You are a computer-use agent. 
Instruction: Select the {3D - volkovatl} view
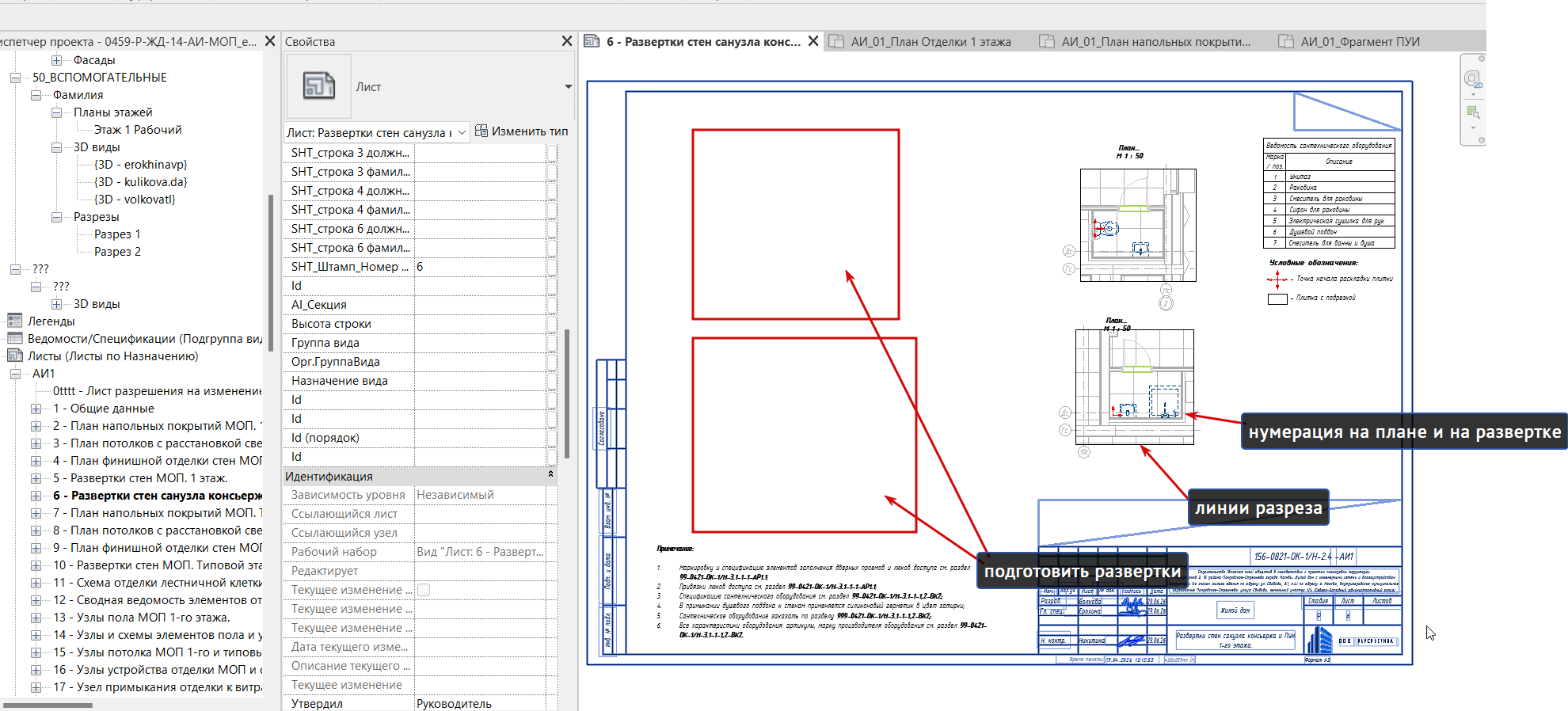pos(135,200)
